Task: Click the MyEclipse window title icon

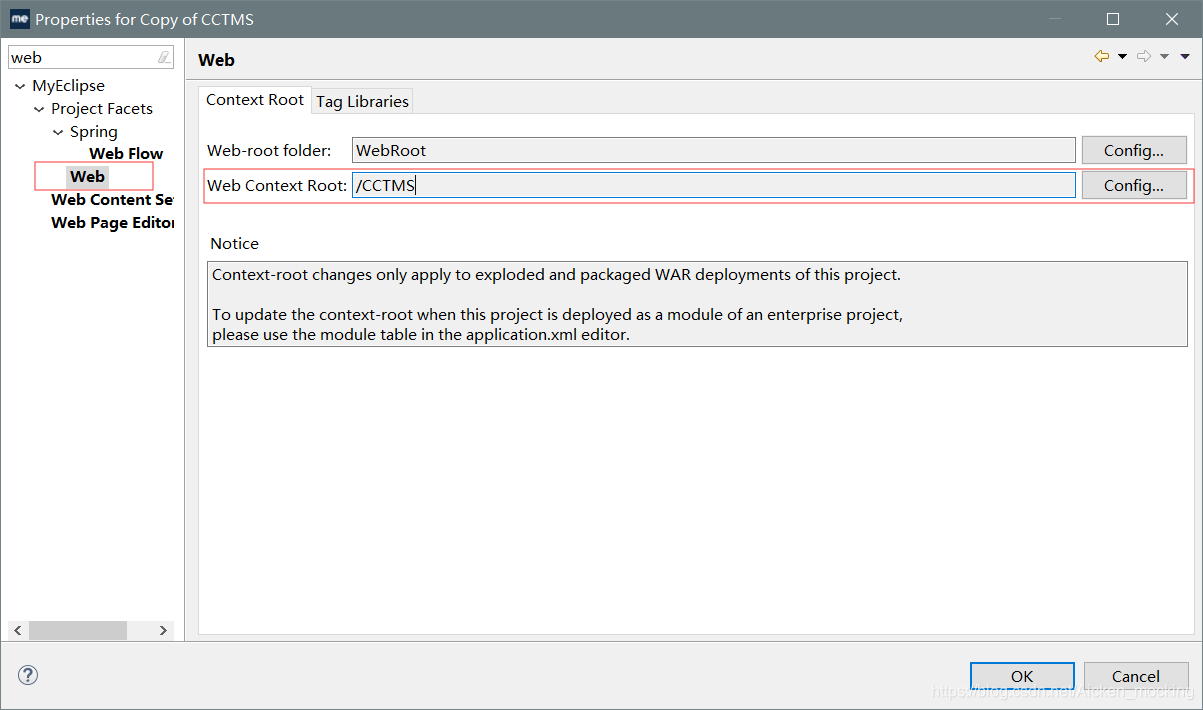Action: point(19,18)
